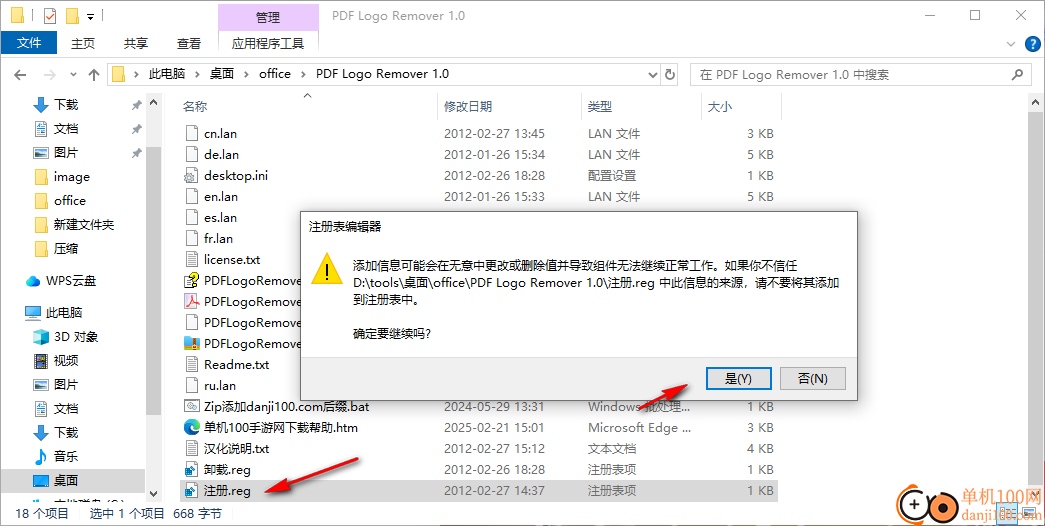1045x526 pixels.
Task: Open 应用程序工具 ribbon tab
Action: (x=268, y=43)
